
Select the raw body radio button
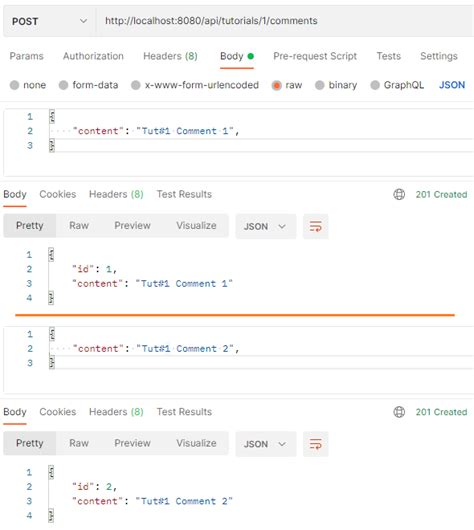pos(277,85)
